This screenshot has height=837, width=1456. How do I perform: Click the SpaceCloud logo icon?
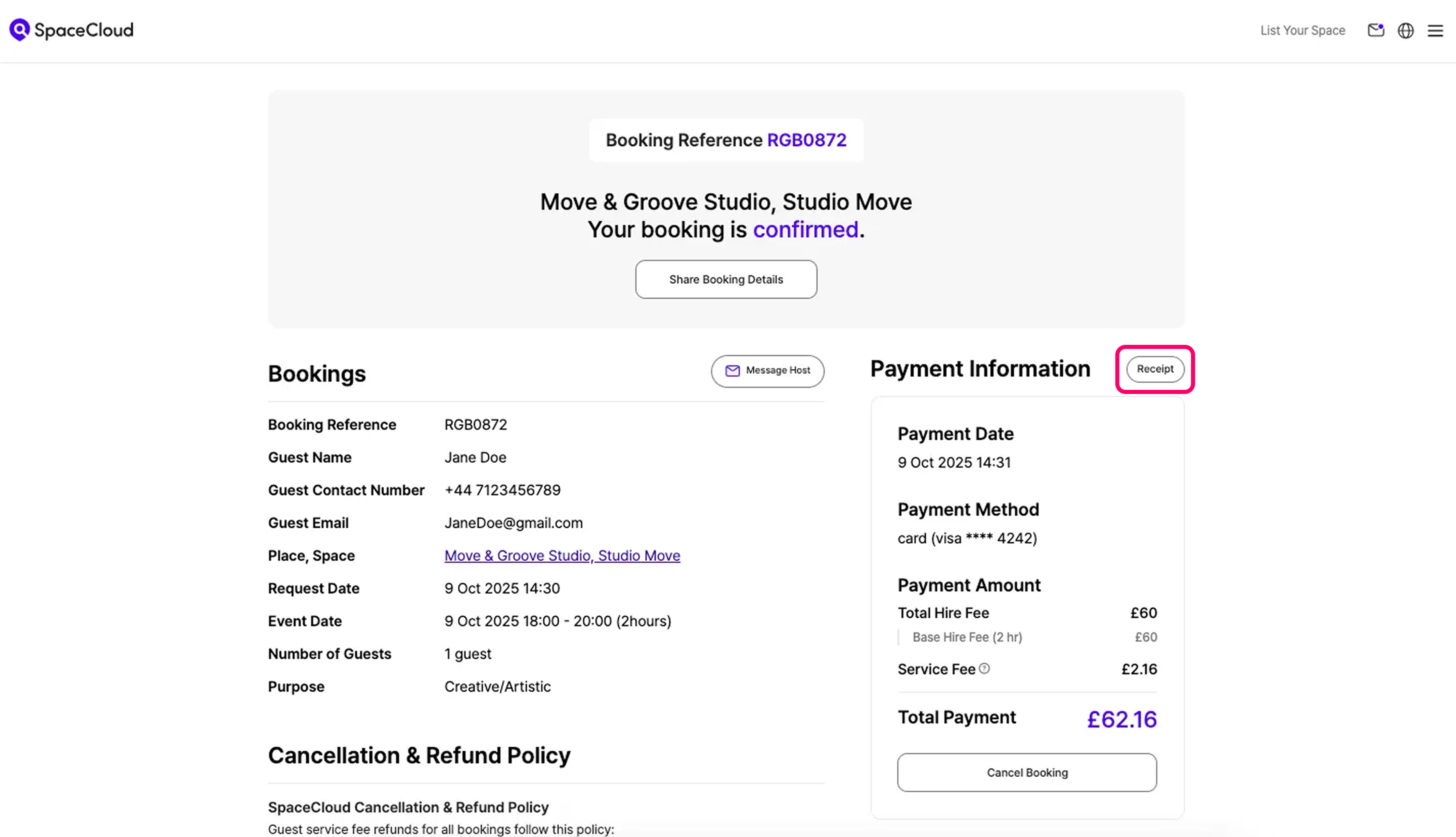[19, 30]
